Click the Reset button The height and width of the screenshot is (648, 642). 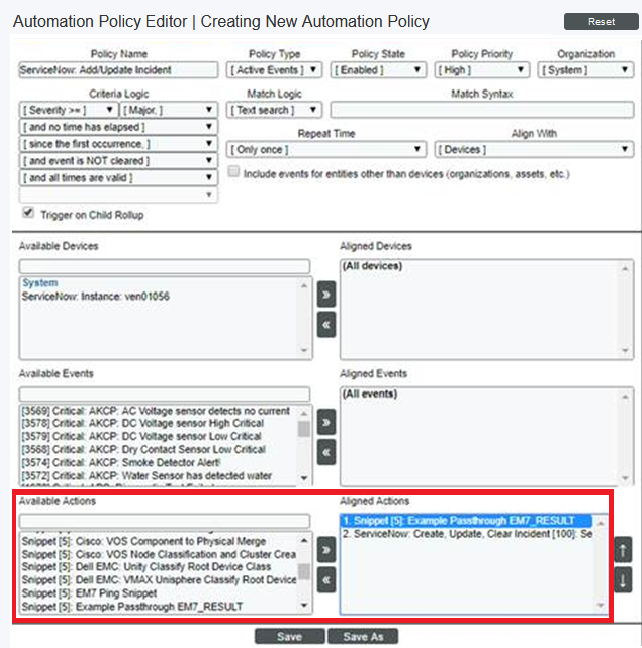(x=600, y=22)
